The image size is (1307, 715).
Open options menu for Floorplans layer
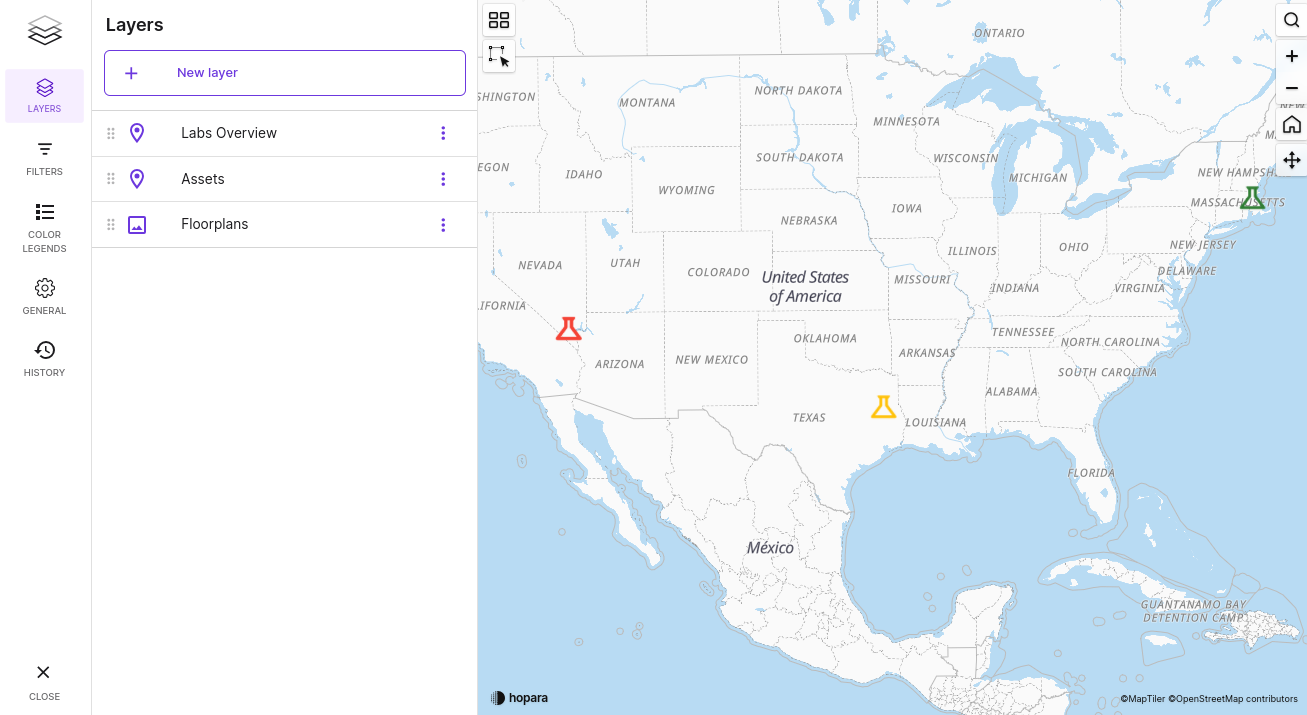tap(443, 225)
